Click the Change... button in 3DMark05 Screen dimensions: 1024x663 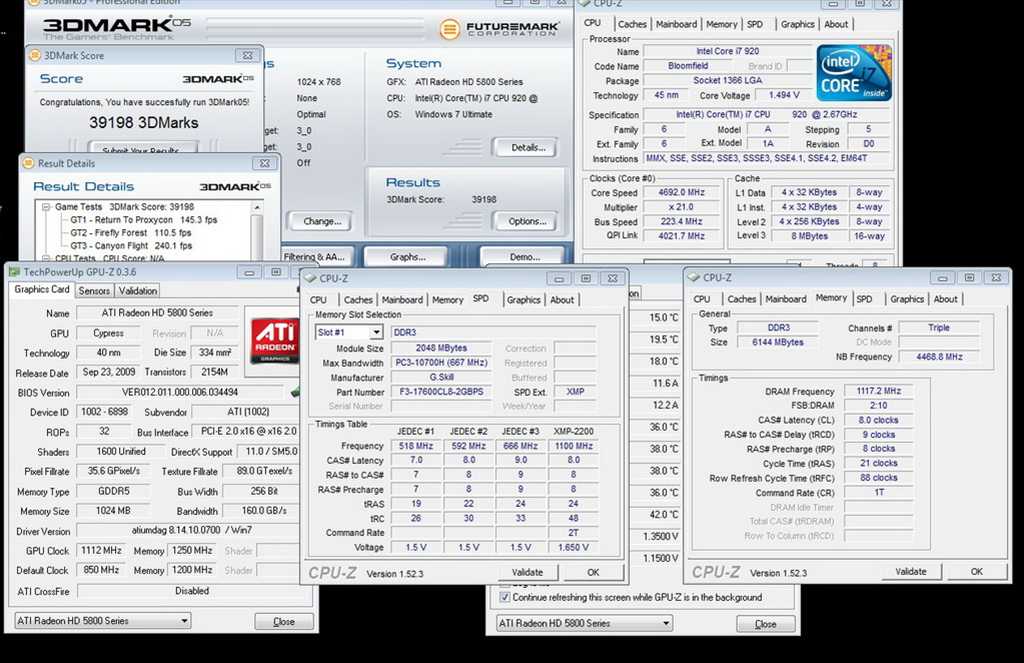click(x=321, y=221)
